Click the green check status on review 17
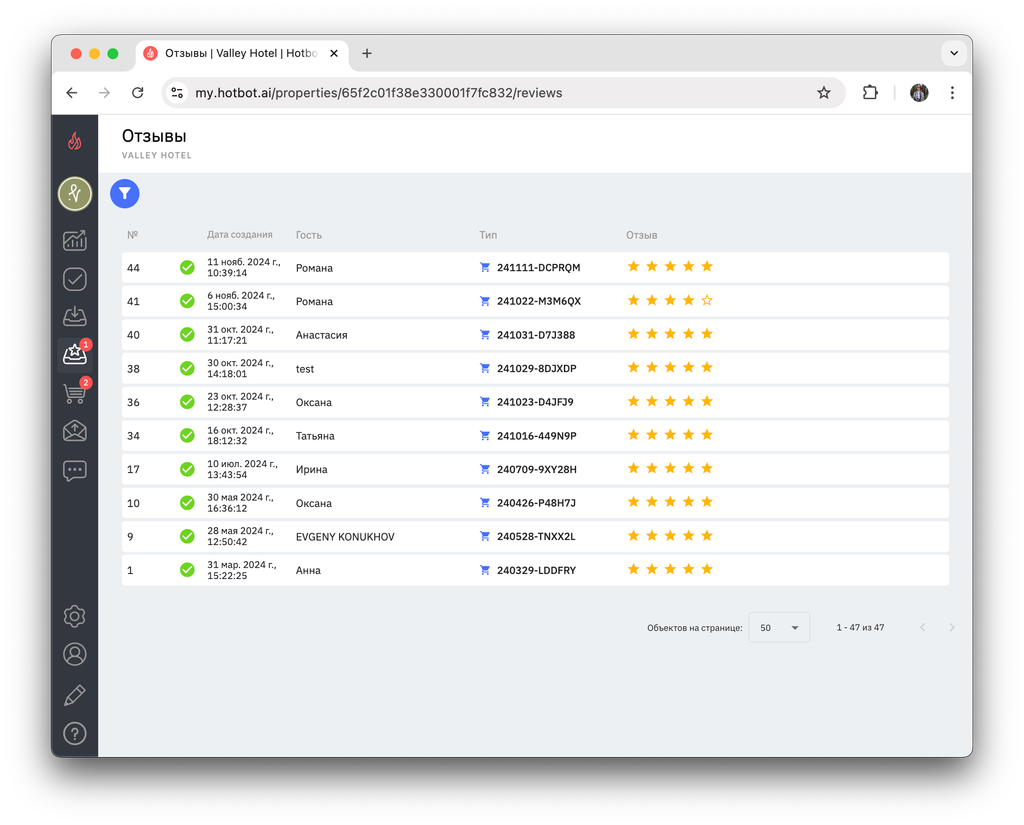This screenshot has height=825, width=1024. point(187,469)
